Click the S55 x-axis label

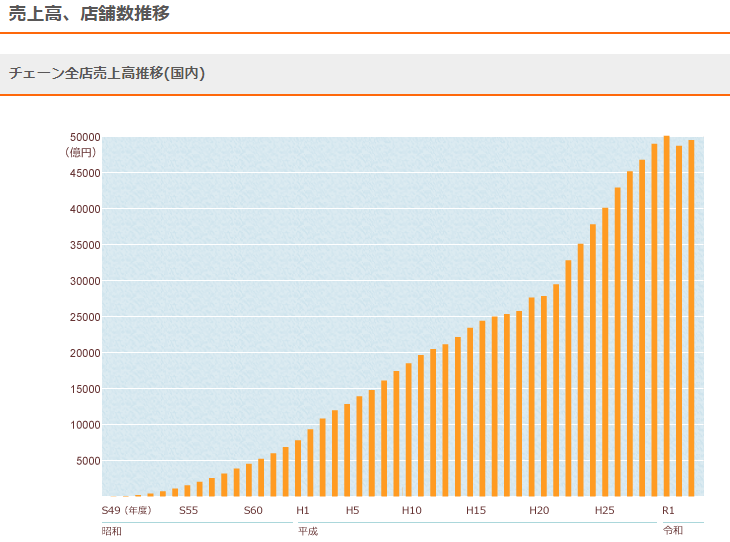188,510
